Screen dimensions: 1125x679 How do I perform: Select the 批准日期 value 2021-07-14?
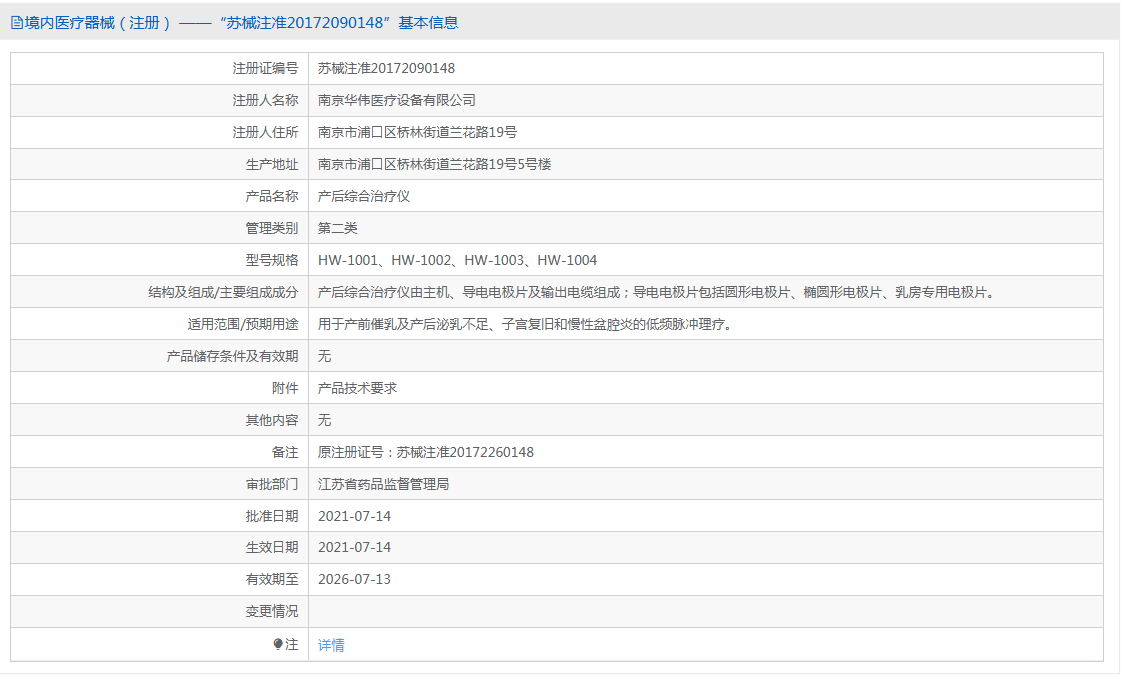[354, 516]
